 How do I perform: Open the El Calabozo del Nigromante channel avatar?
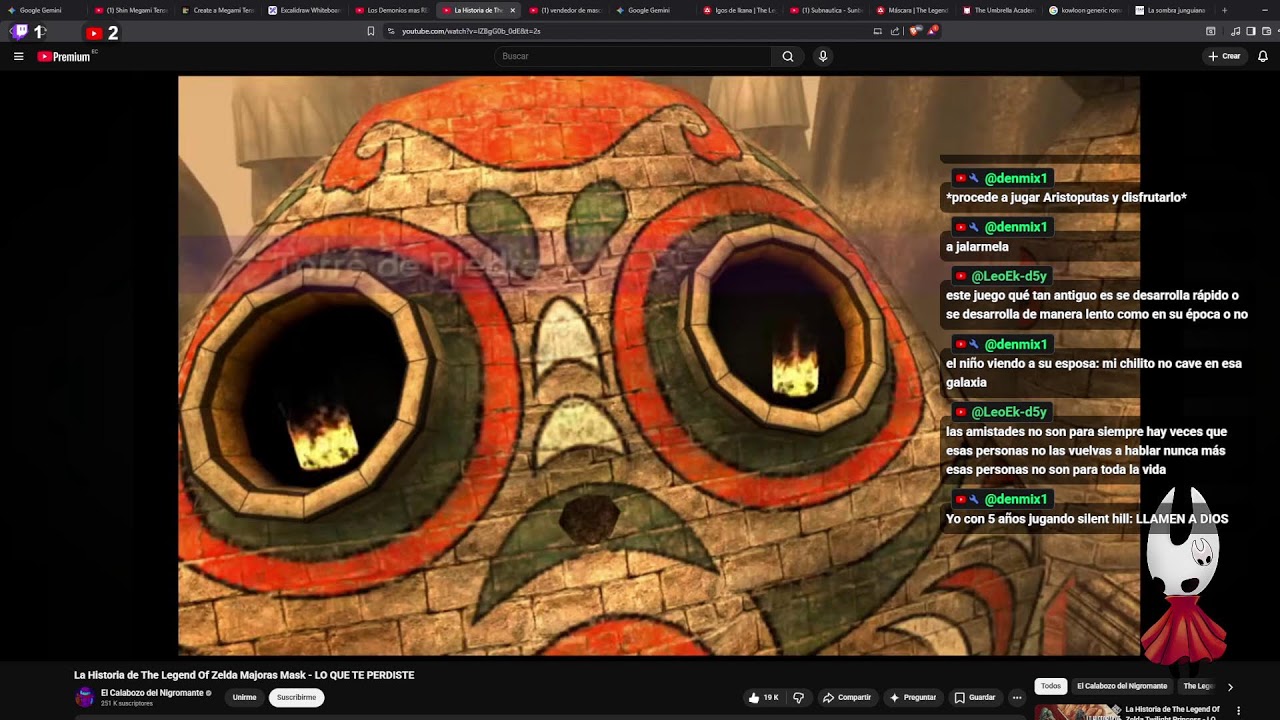[85, 697]
